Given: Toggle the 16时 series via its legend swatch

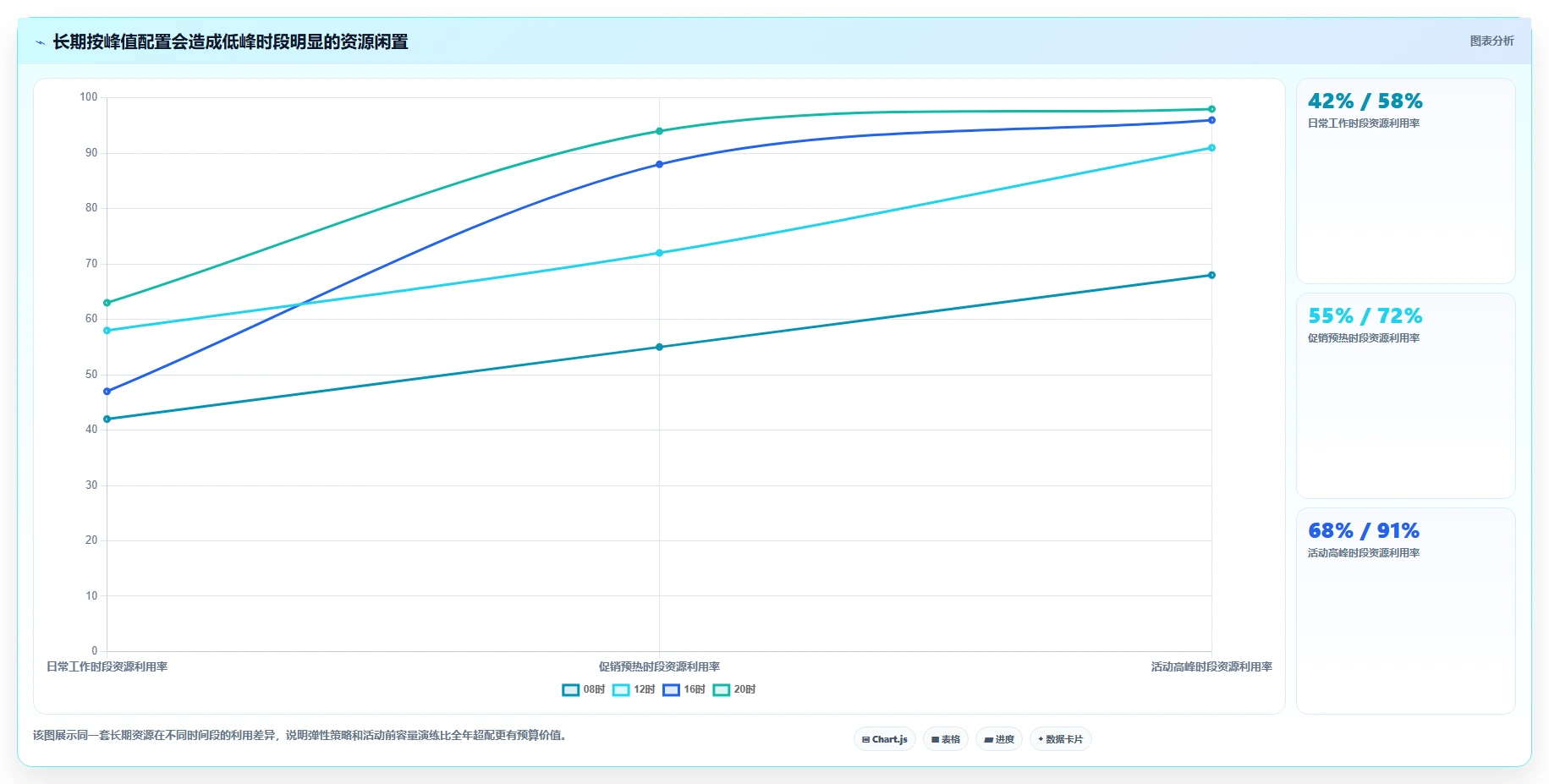Looking at the screenshot, I should coord(671,690).
